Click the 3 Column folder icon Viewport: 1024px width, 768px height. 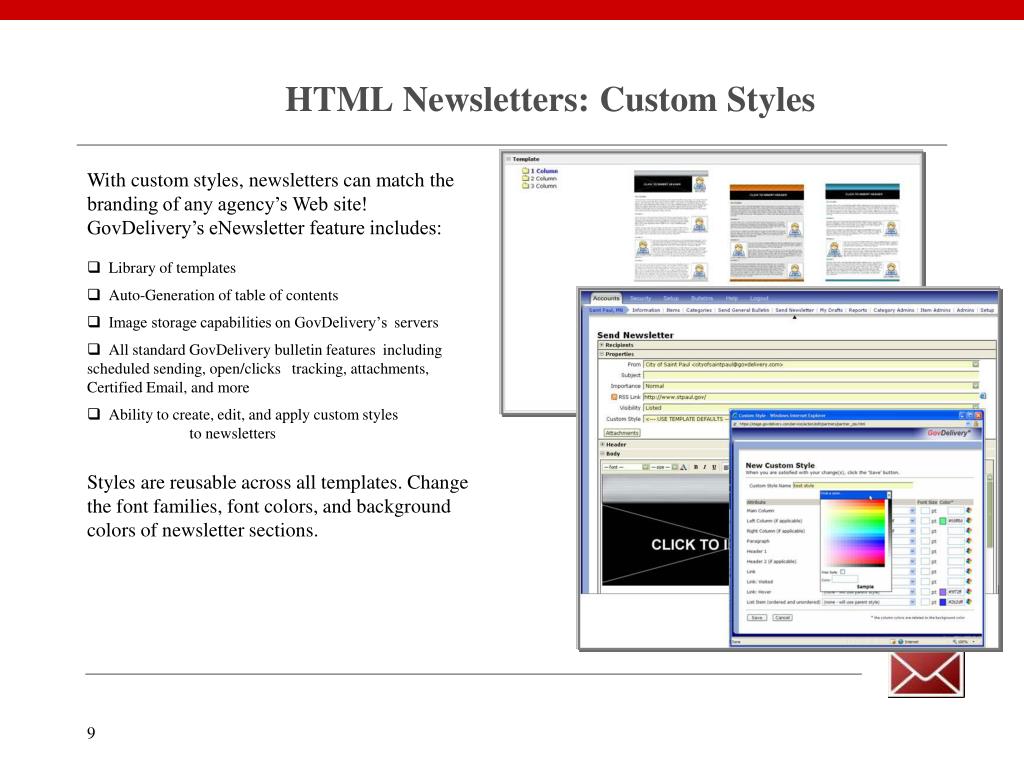click(524, 186)
